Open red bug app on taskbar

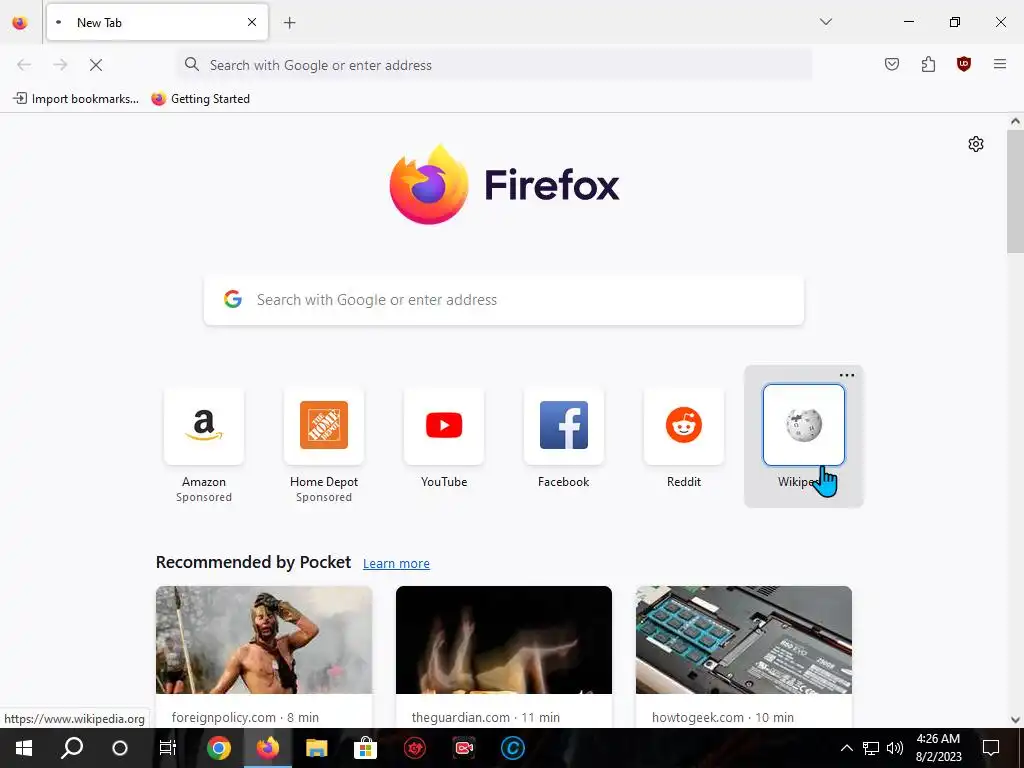[x=415, y=748]
